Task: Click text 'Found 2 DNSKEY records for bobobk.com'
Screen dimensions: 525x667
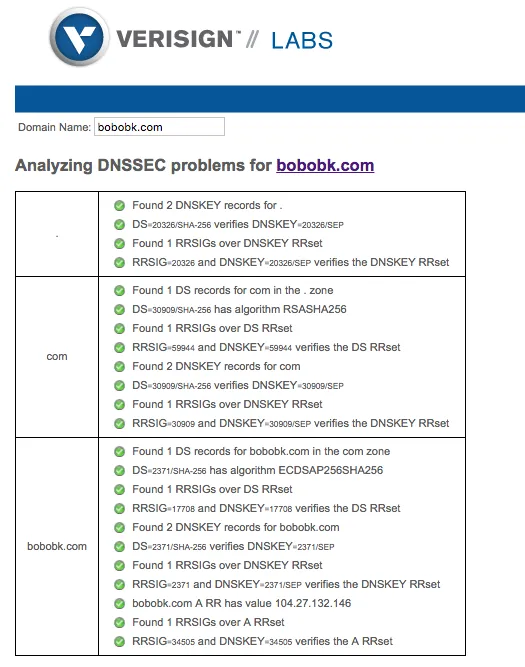Action: [236, 527]
